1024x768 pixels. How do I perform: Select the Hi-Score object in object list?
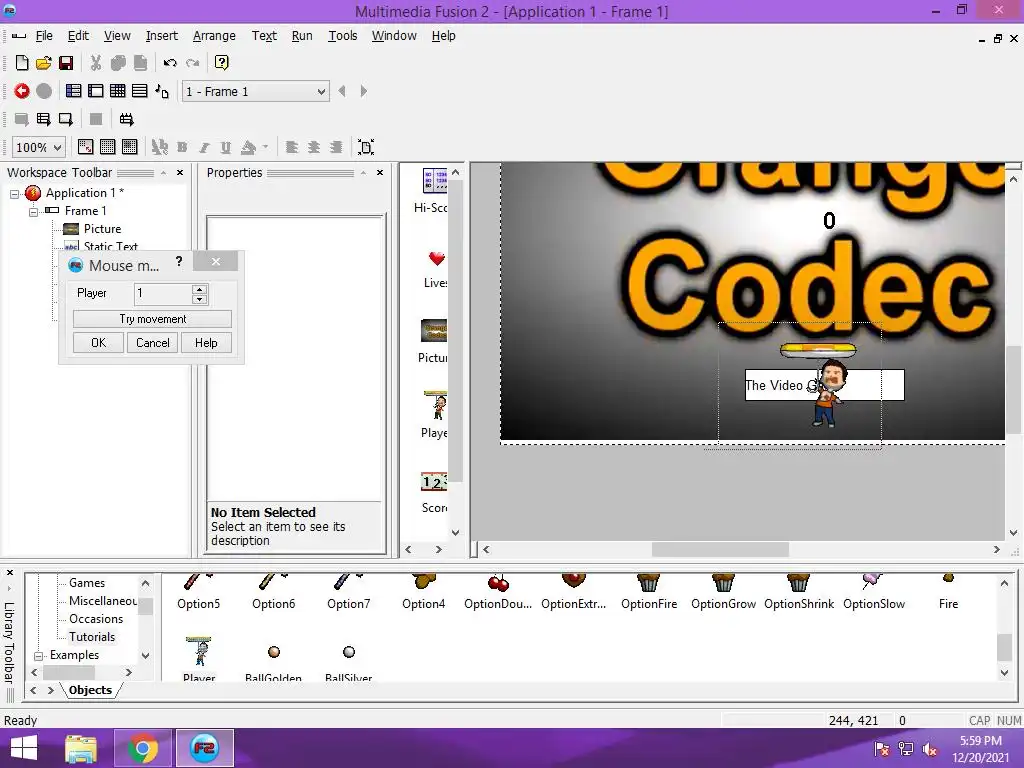tap(434, 181)
